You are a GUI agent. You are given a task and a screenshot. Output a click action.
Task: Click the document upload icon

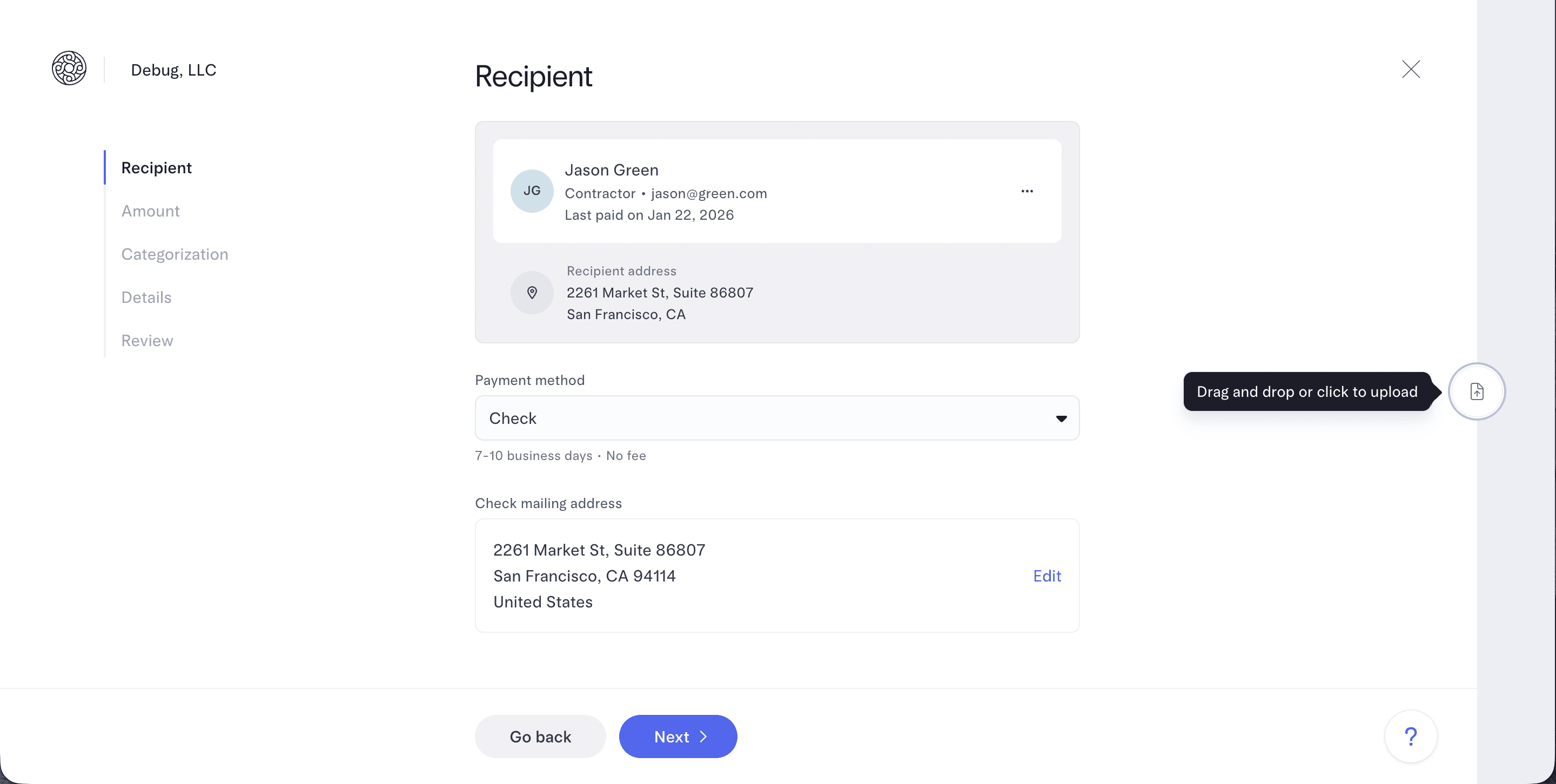1476,391
